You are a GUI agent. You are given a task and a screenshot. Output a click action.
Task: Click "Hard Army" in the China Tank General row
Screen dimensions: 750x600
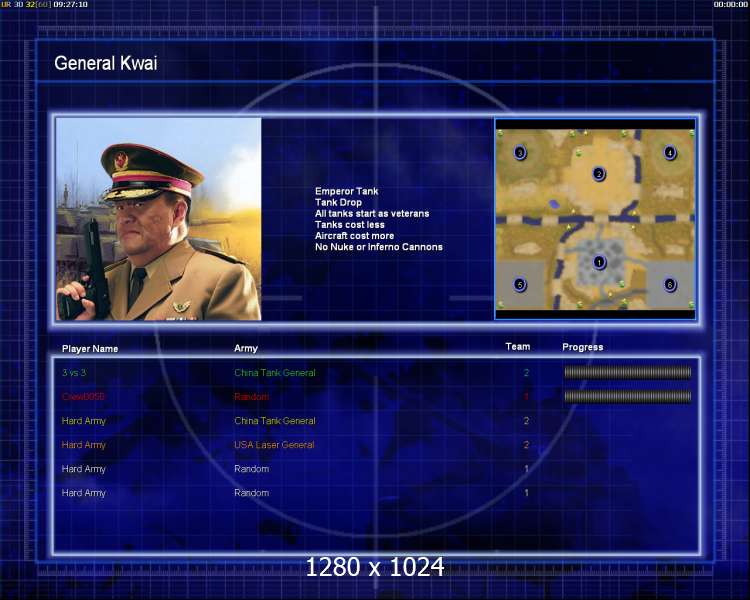[84, 421]
